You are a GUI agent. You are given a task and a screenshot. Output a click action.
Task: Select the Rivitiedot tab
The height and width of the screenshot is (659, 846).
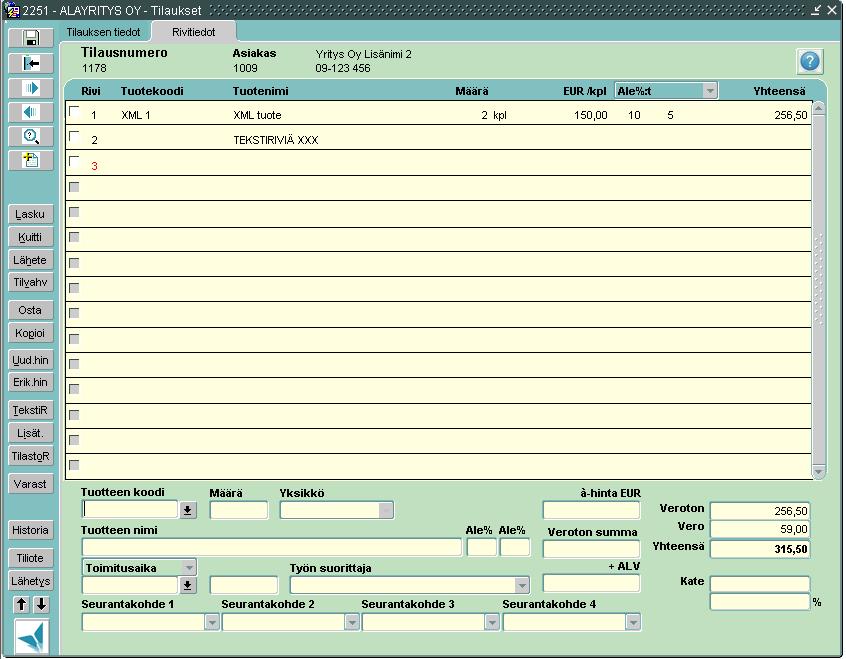pyautogui.click(x=194, y=32)
